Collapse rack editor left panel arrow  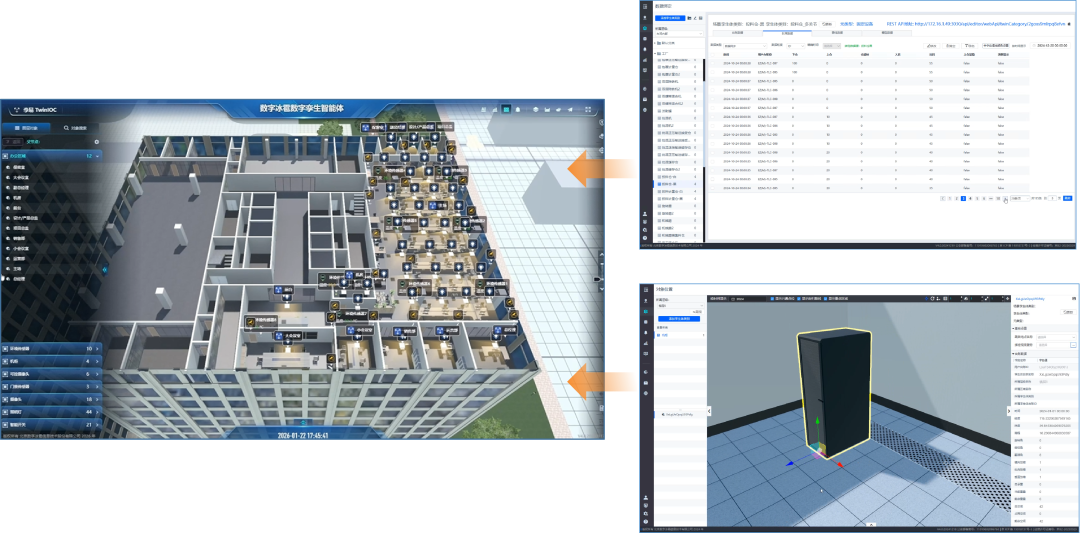(709, 411)
